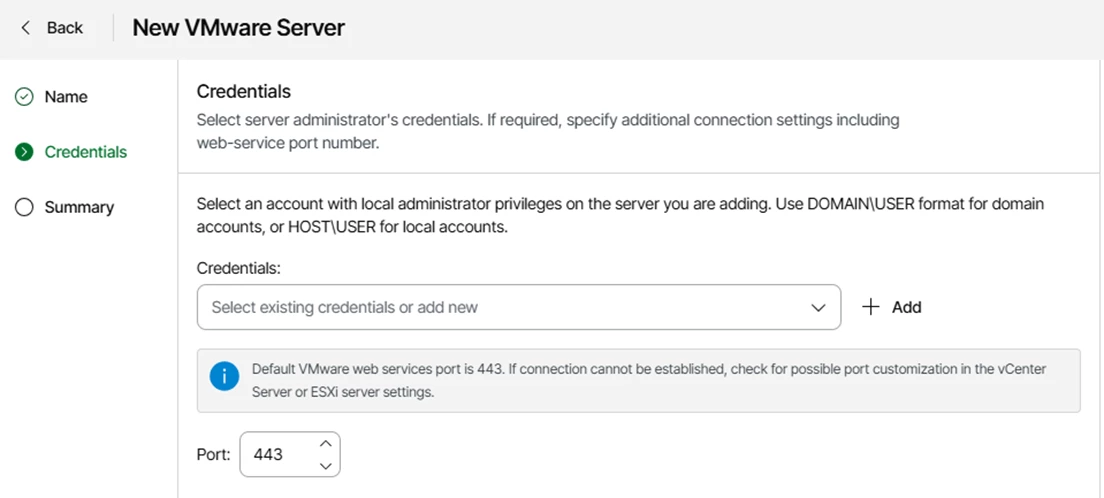This screenshot has height=498, width=1104.
Task: Click the green checkmark icon beside Name
Action: click(24, 97)
